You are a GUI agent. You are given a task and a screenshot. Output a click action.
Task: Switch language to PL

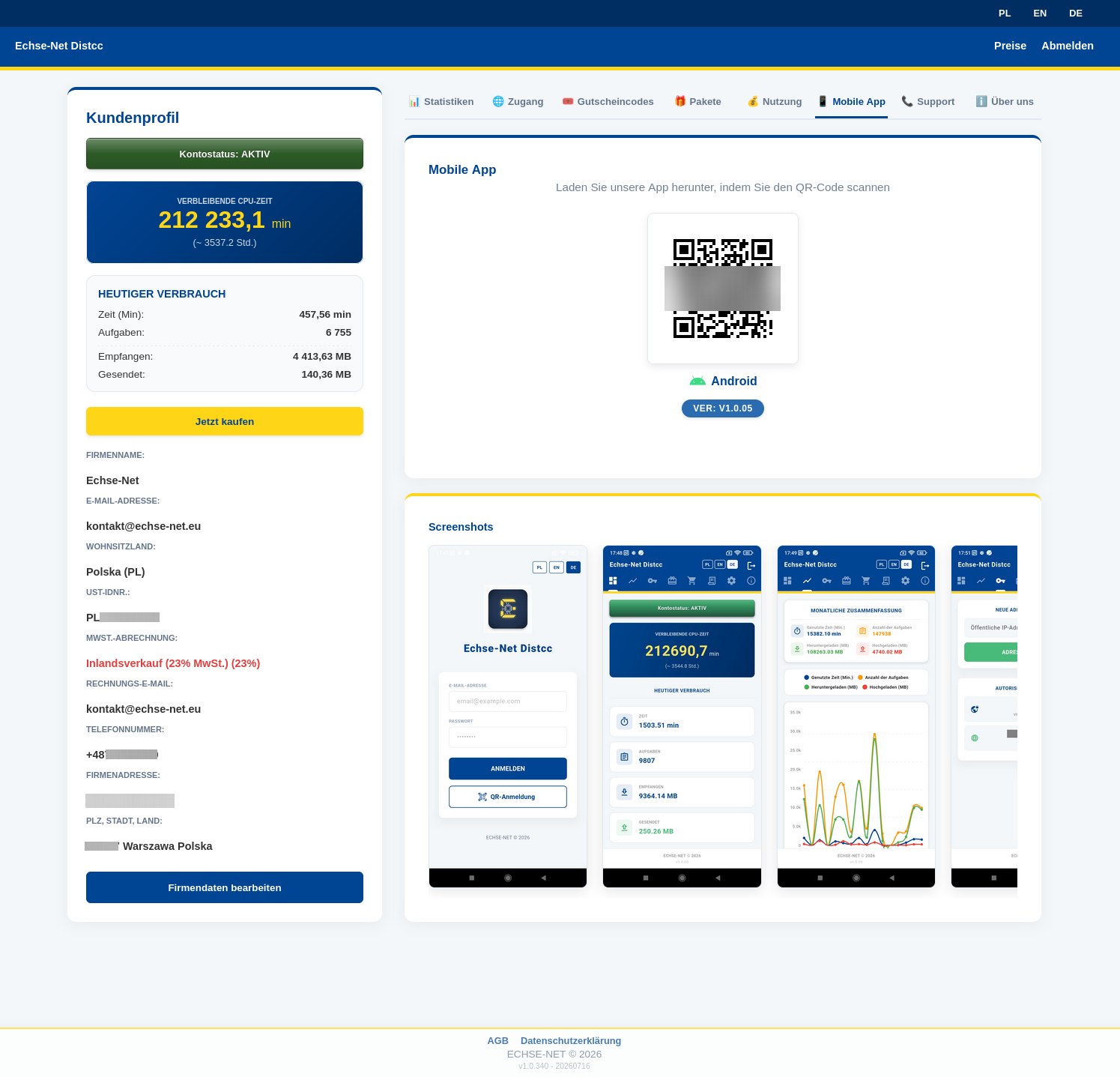coord(1005,13)
